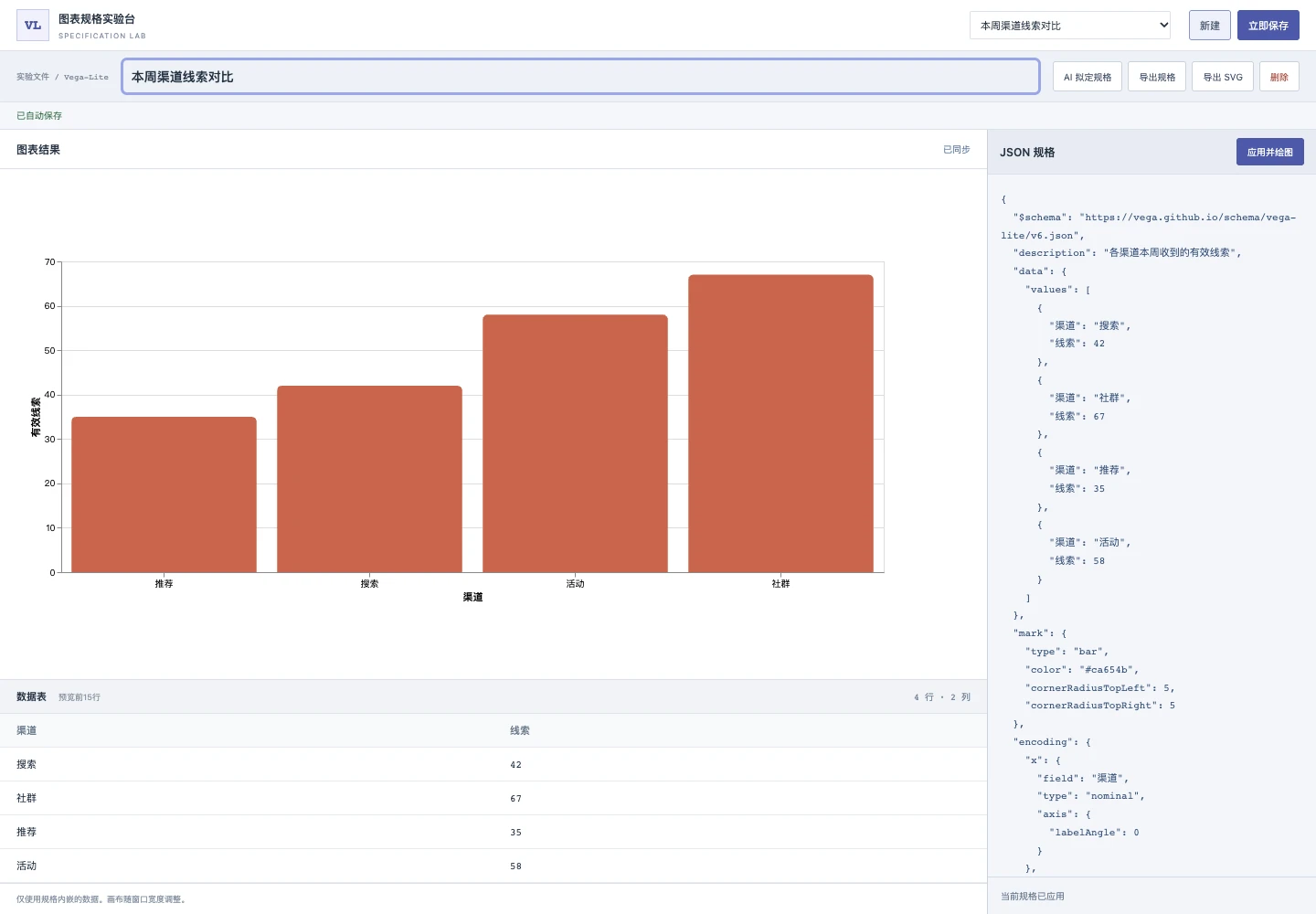This screenshot has width=1316, height=914.
Task: Click the 数据表 section heading
Action: [x=31, y=696]
